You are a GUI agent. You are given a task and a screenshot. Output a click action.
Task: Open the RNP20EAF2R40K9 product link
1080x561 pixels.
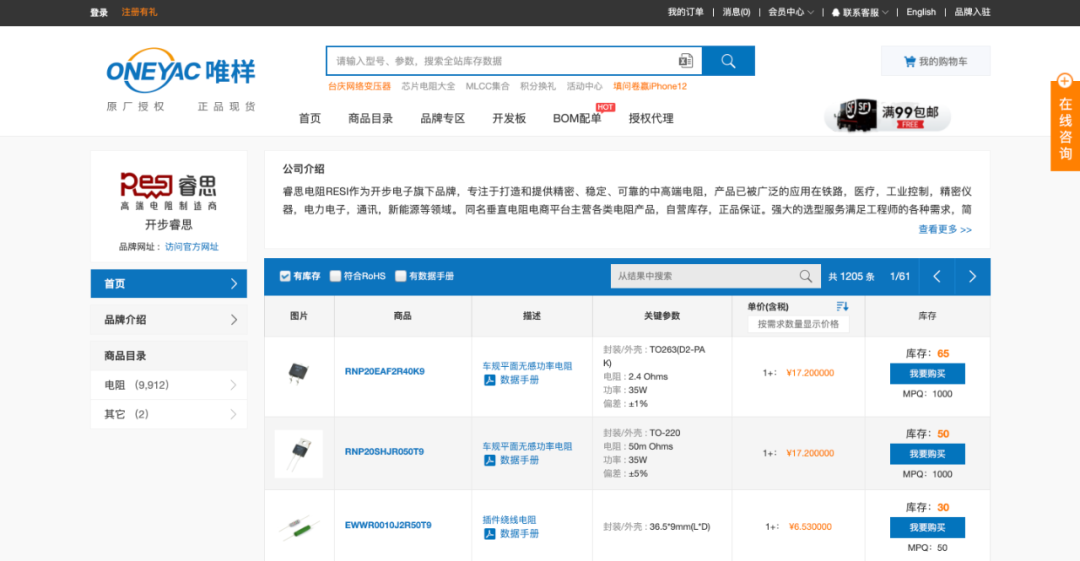pos(384,371)
